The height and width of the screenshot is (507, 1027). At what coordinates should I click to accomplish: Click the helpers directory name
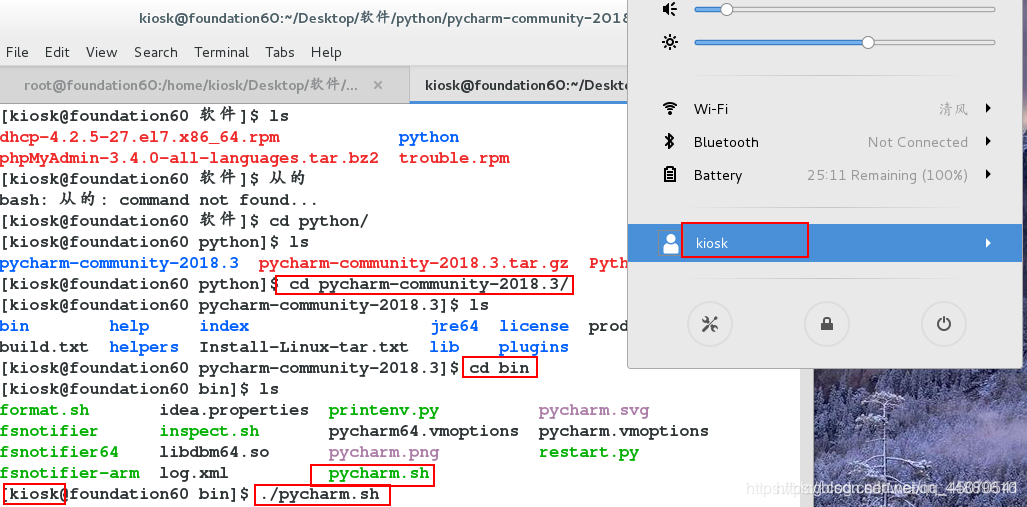pyautogui.click(x=144, y=347)
